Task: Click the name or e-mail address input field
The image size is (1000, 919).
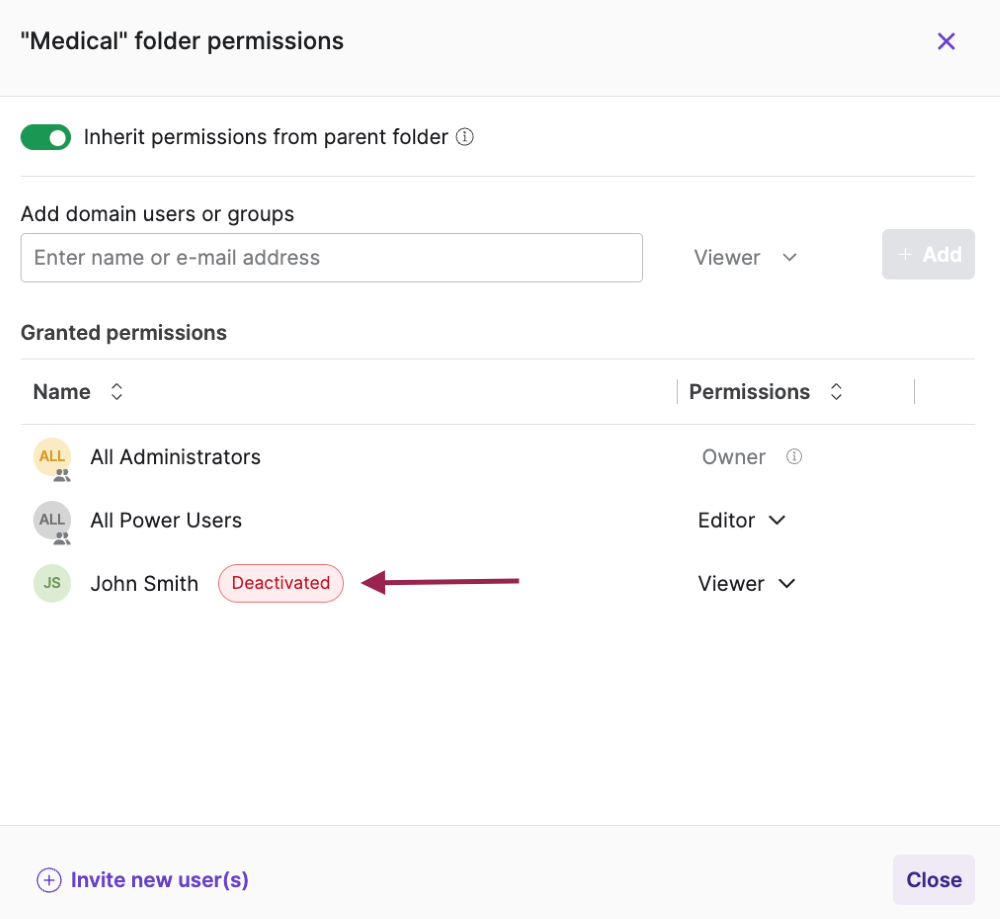Action: click(x=331, y=257)
